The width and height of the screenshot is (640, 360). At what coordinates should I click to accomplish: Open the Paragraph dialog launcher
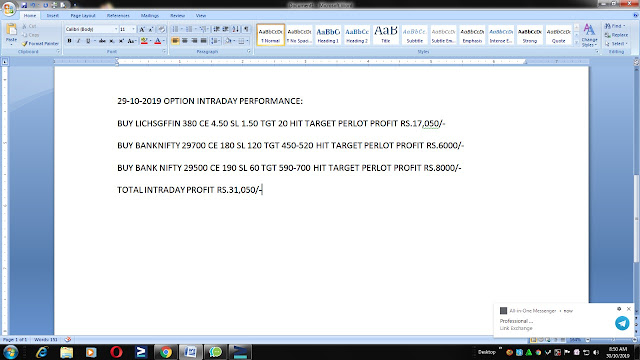point(249,51)
